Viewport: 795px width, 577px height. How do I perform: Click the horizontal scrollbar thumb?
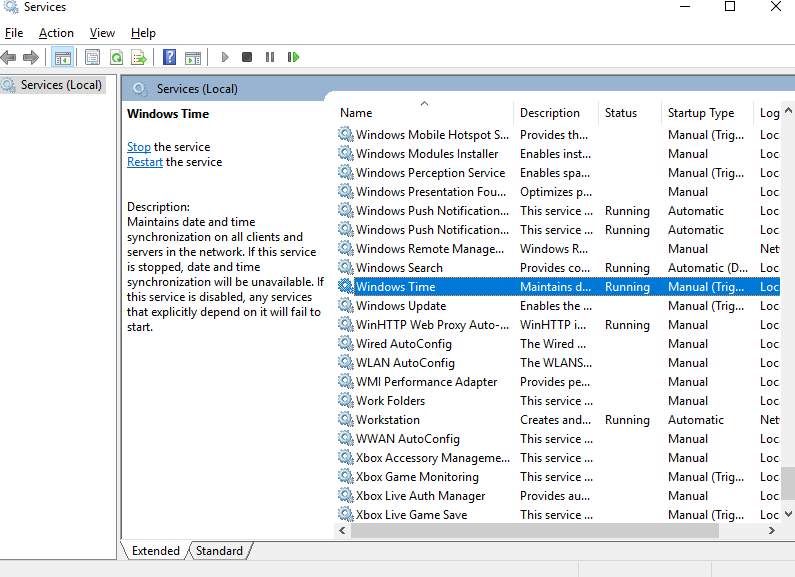point(534,530)
